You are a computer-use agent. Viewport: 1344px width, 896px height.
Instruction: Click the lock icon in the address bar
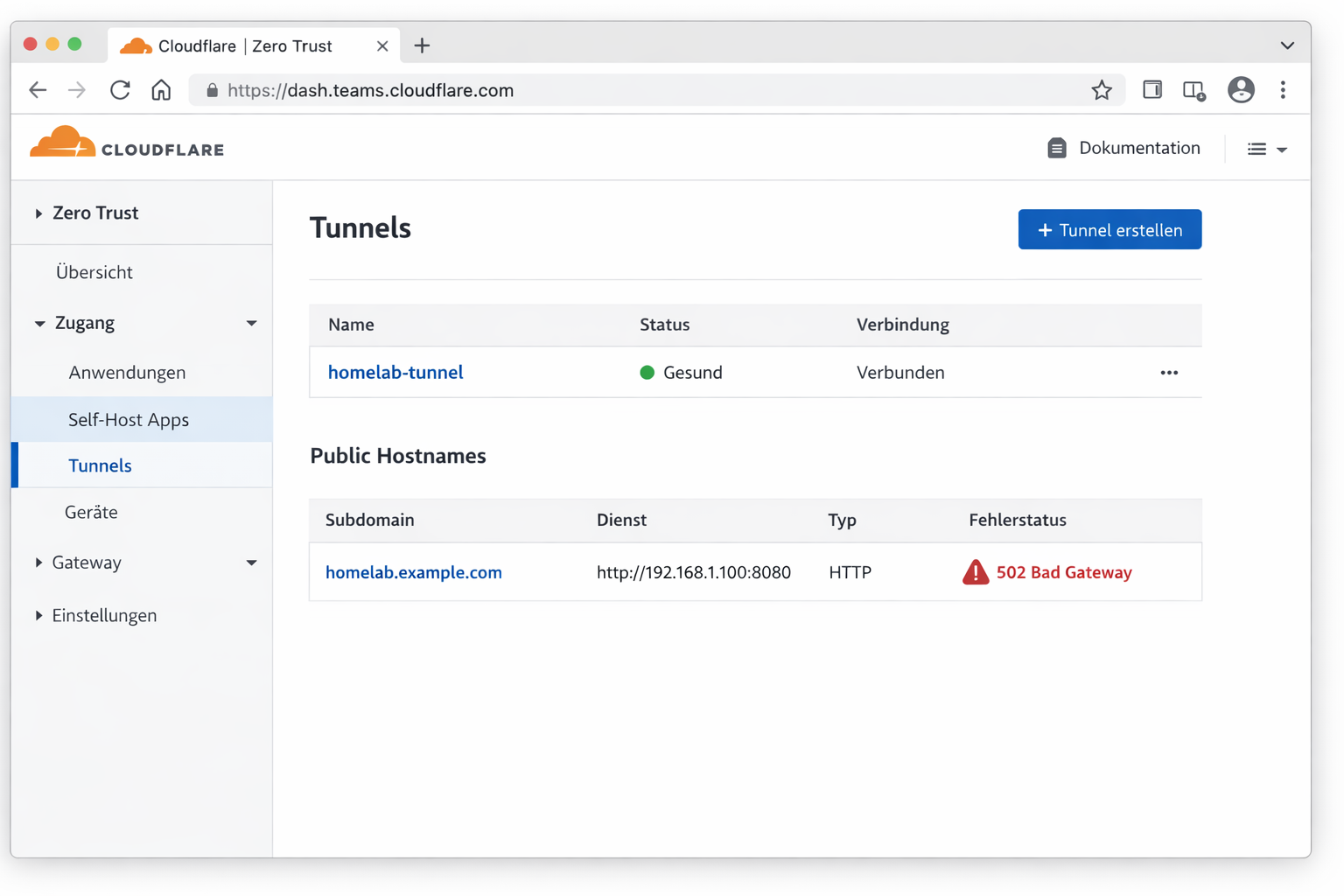click(x=212, y=90)
